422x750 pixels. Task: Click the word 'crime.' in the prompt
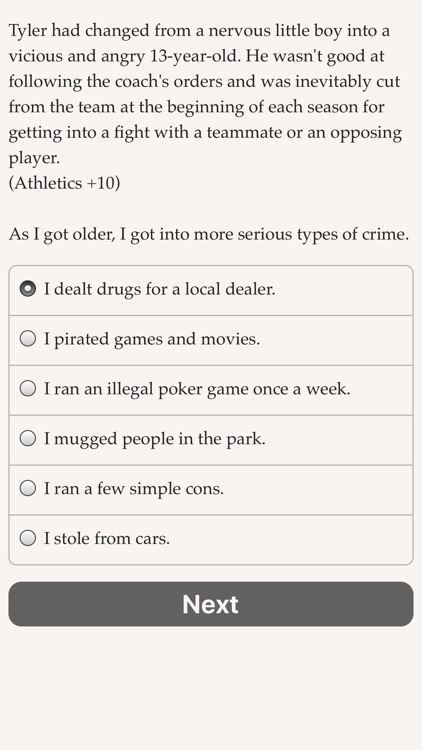click(385, 234)
